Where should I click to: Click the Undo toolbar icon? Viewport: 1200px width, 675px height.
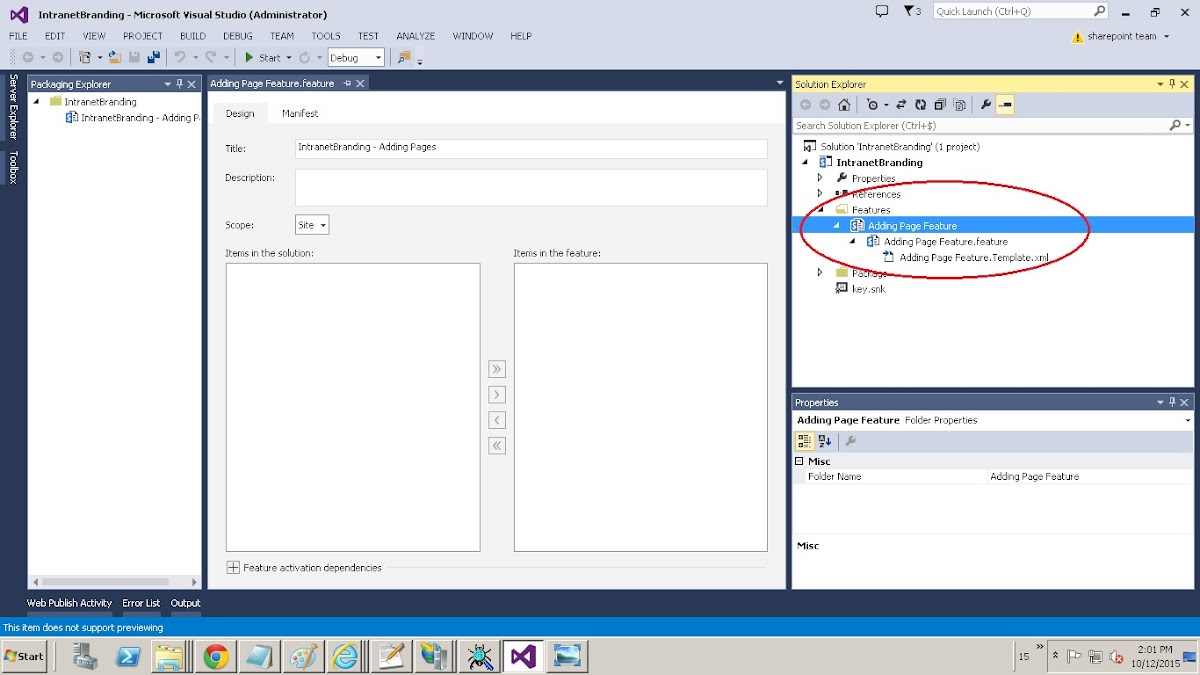(x=179, y=58)
